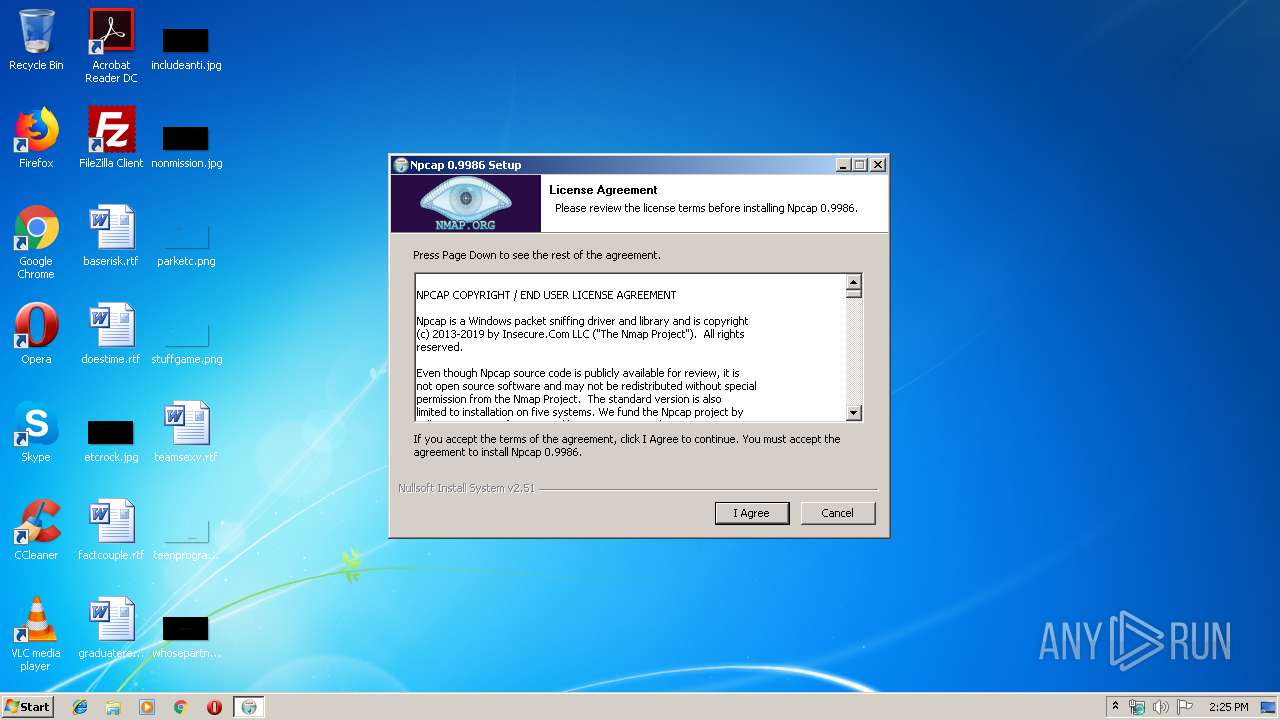Select Acrobat Reader DC desktop icon
Image resolution: width=1280 pixels, height=720 pixels.
pyautogui.click(x=111, y=46)
